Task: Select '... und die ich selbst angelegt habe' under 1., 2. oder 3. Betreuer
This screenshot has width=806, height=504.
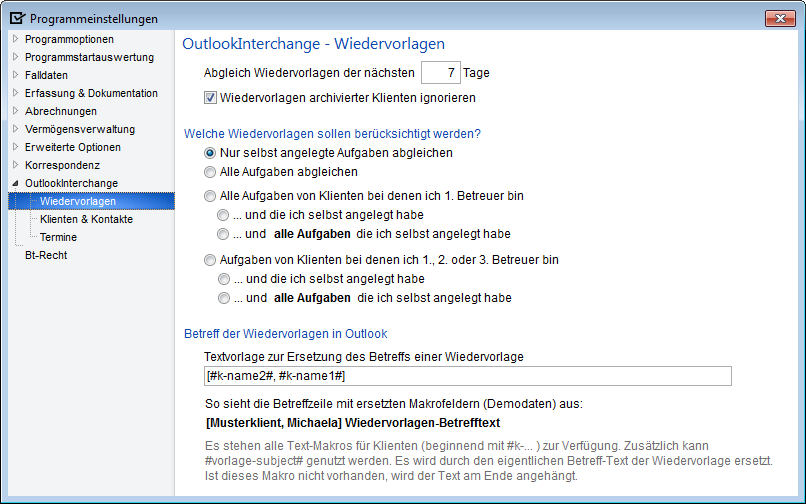Action: (224, 279)
